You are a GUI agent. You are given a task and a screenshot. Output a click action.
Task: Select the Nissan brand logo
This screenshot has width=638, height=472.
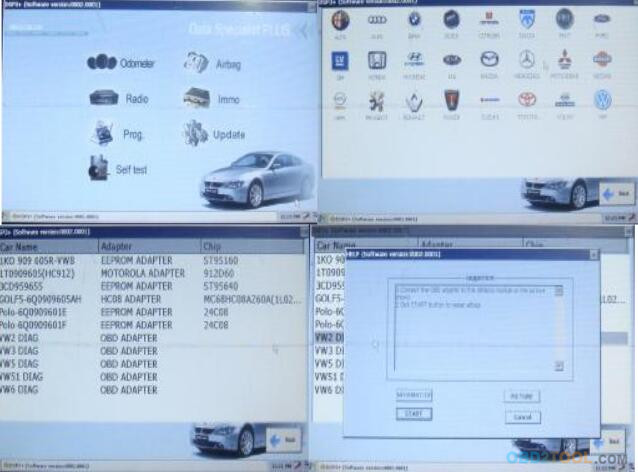pos(602,59)
